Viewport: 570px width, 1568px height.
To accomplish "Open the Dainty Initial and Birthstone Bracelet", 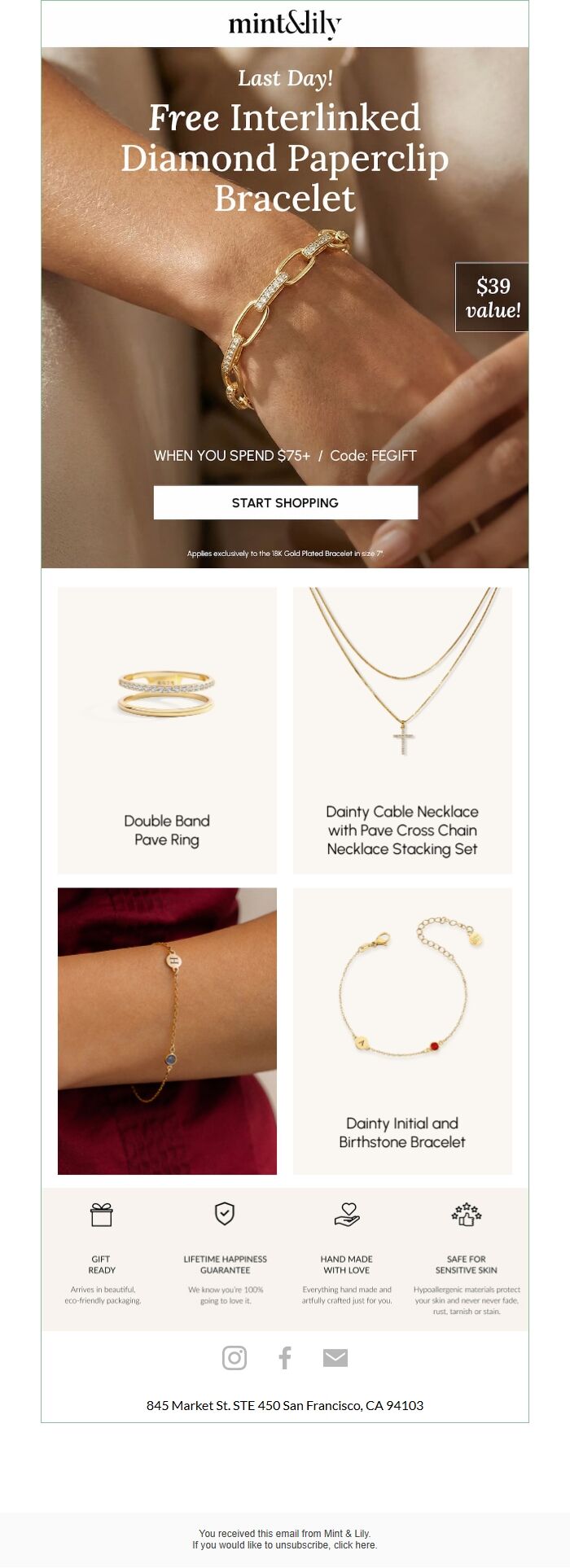I will click(402, 1031).
